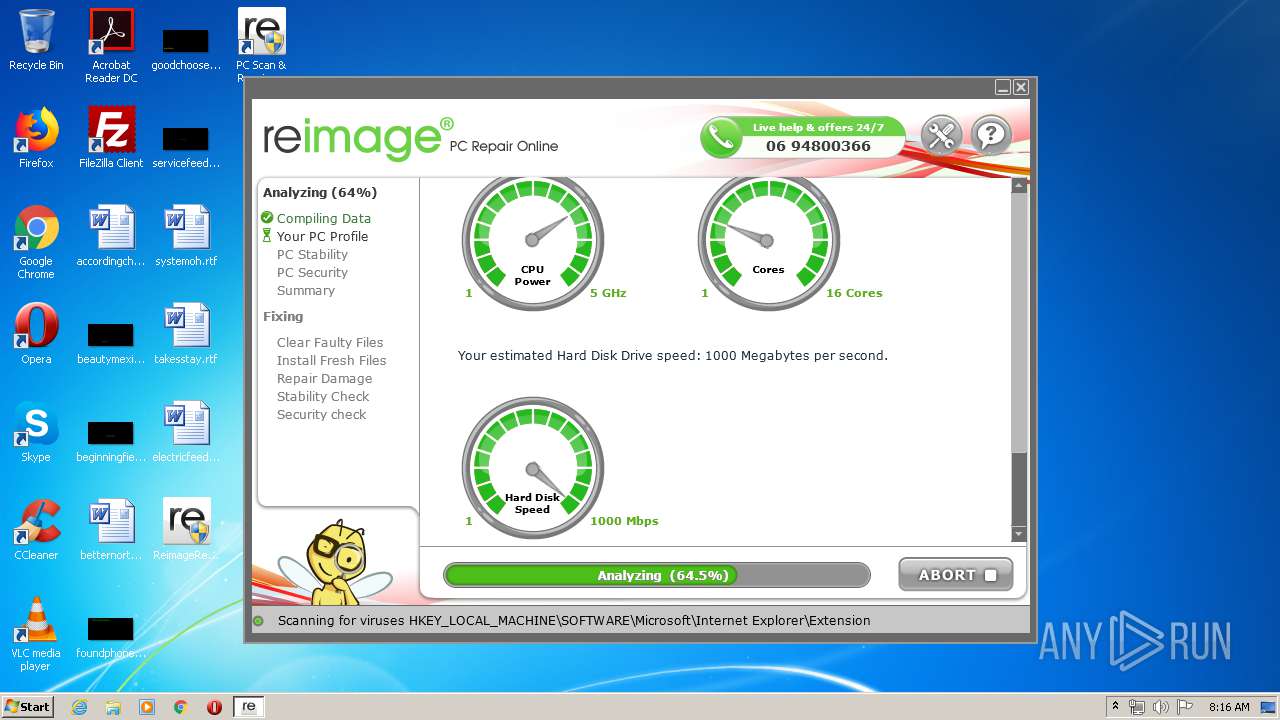
Task: Open takesstay.rtf document icon
Action: [186, 334]
